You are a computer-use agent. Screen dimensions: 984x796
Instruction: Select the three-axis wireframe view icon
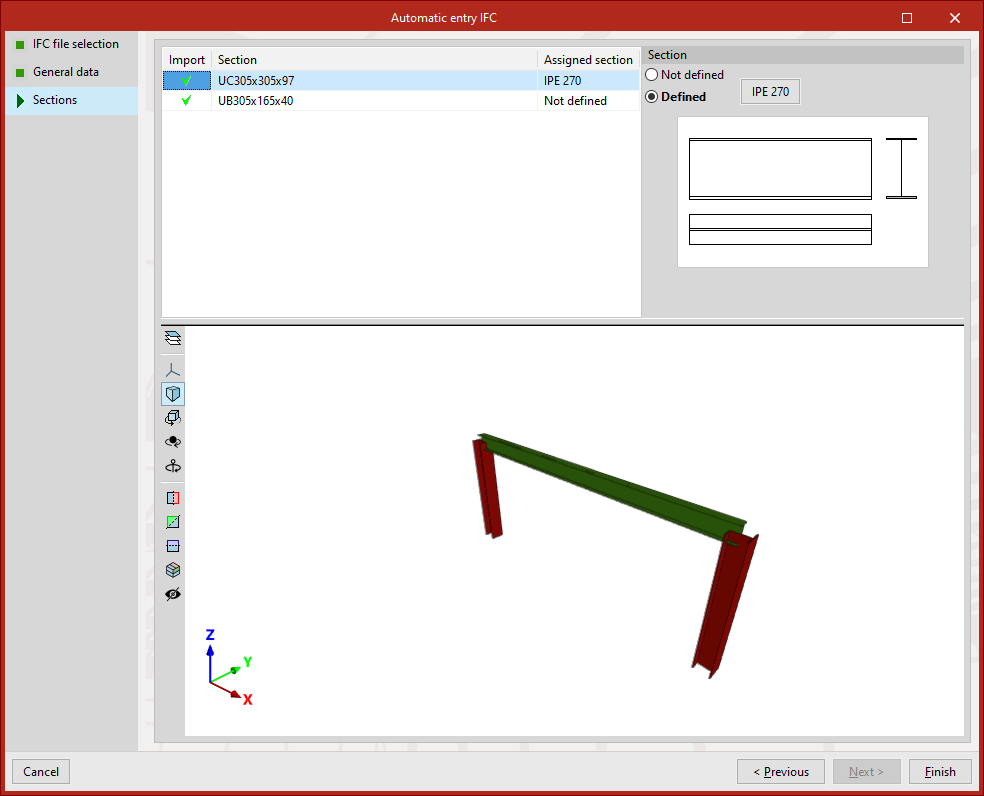click(173, 370)
